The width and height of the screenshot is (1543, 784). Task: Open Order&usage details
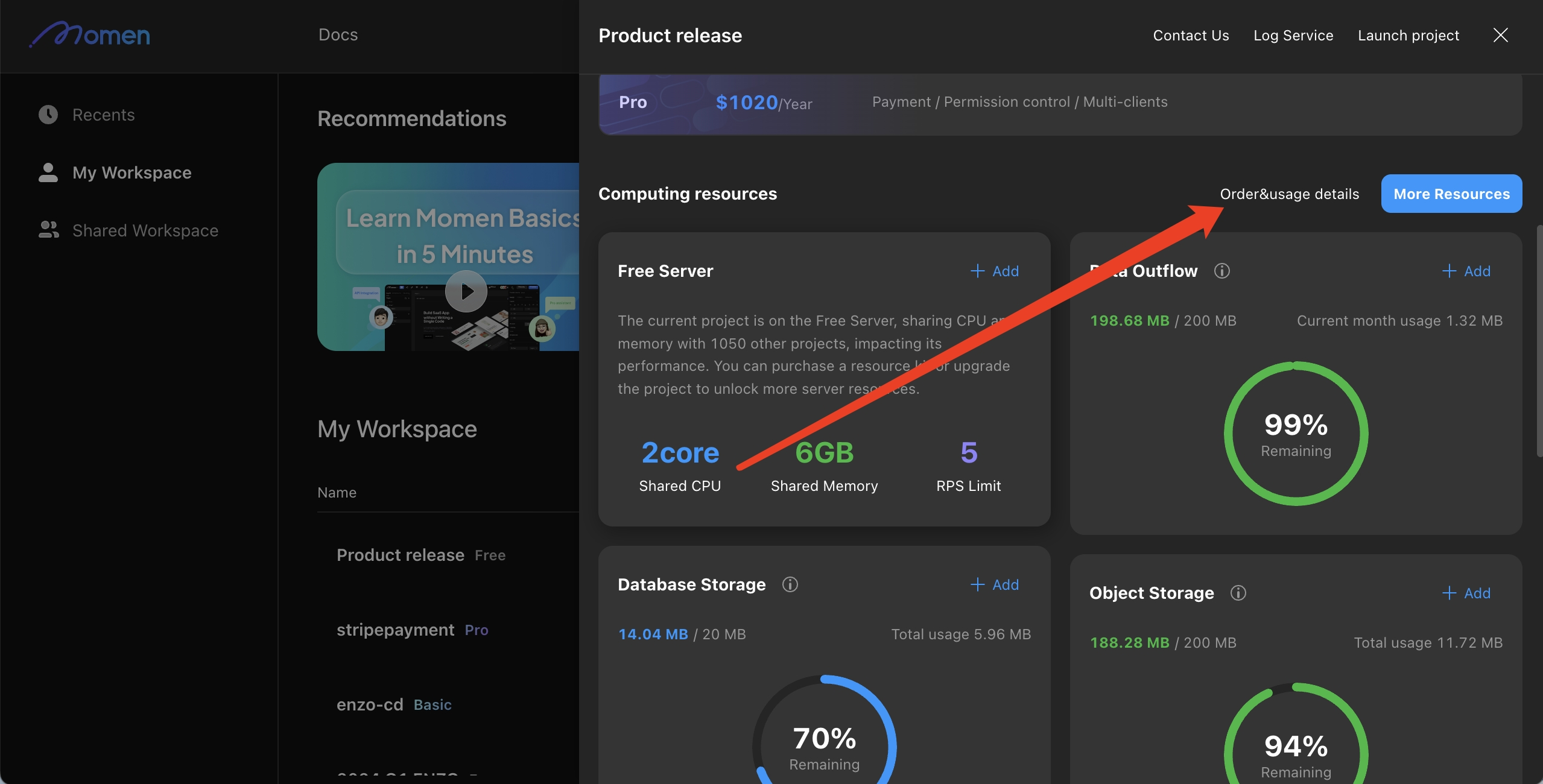(x=1290, y=194)
